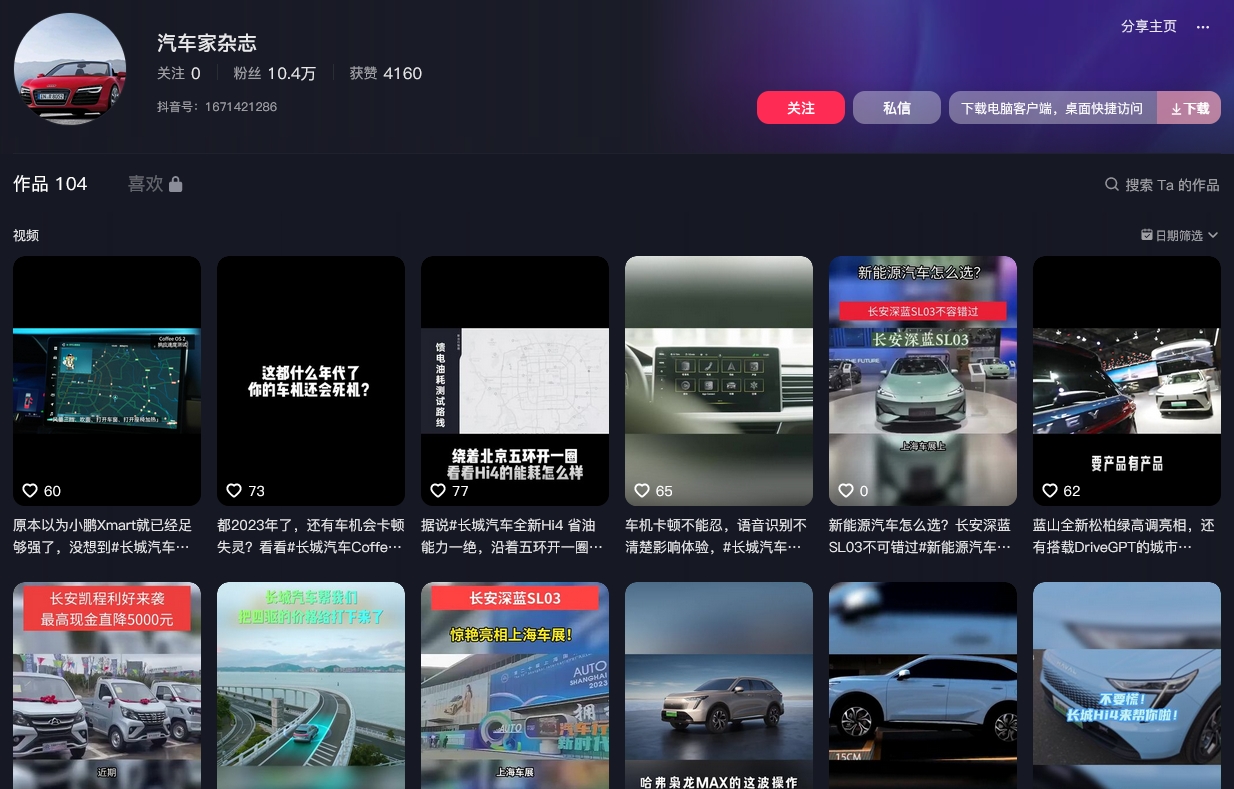Viewport: 1234px width, 789px height.
Task: Click the magnifier icon in 搜索 Ta 的作品
Action: tap(1112, 184)
